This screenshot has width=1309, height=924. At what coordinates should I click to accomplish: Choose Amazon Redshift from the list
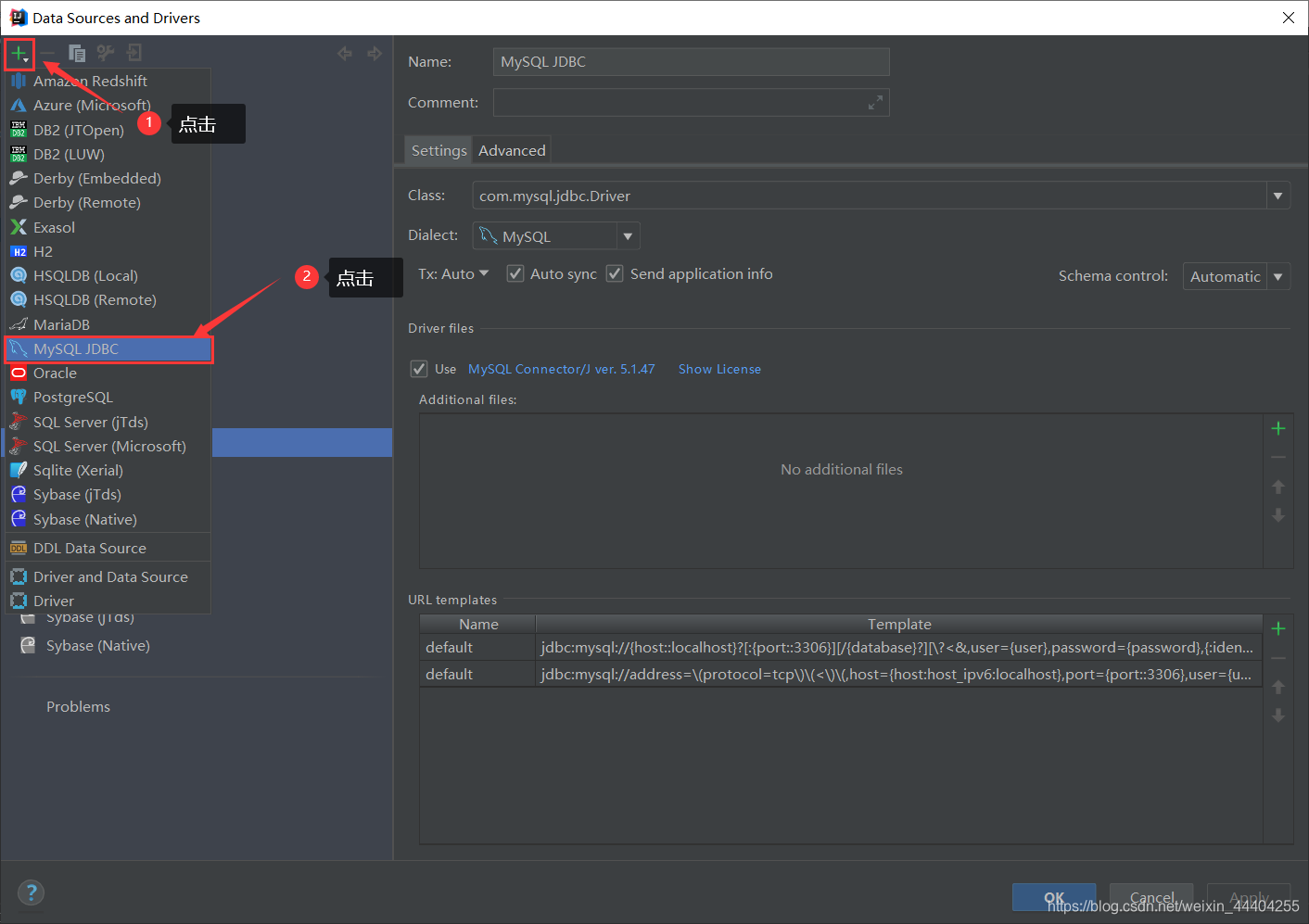[x=108, y=82]
